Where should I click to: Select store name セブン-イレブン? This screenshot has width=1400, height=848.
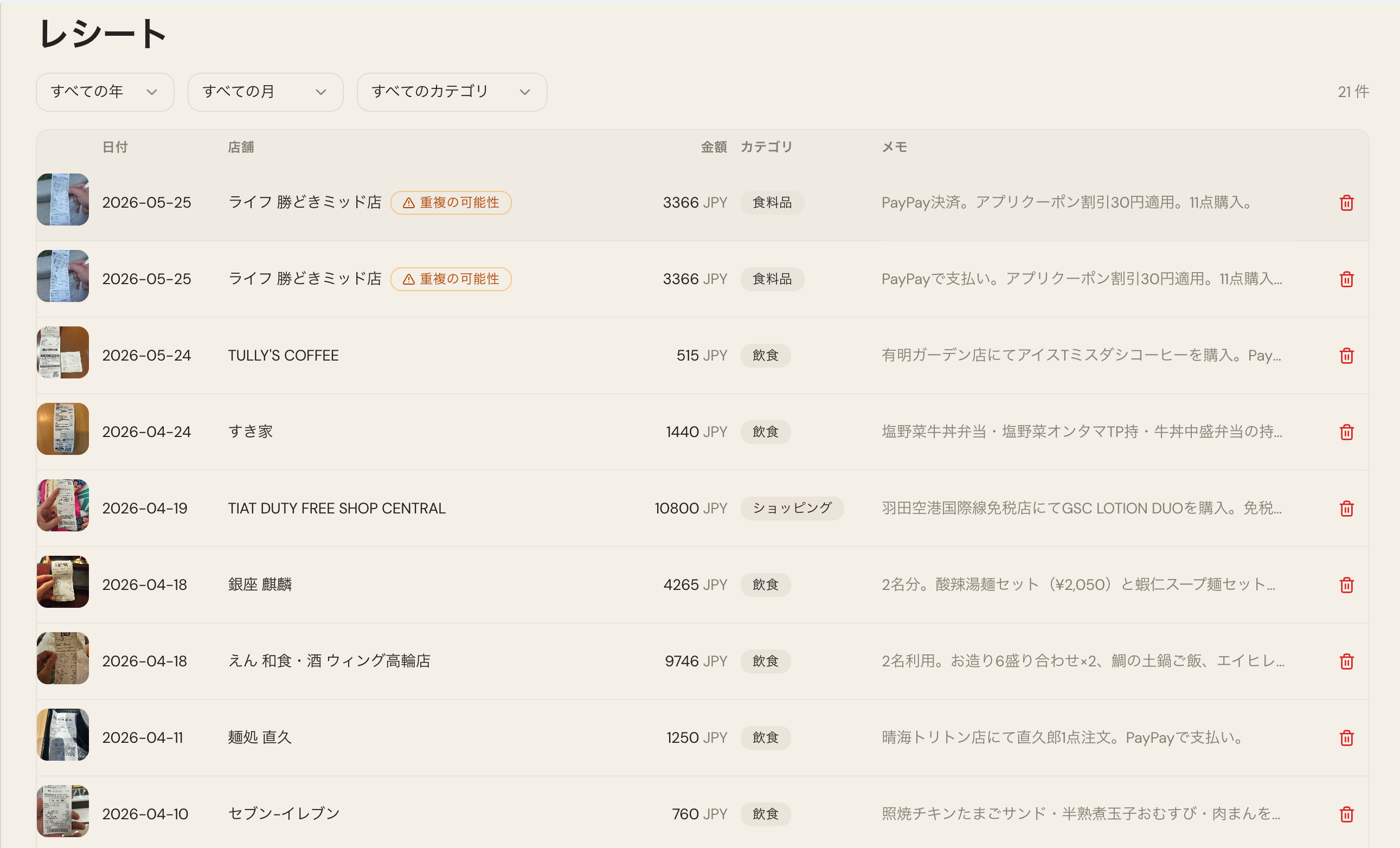tap(284, 814)
